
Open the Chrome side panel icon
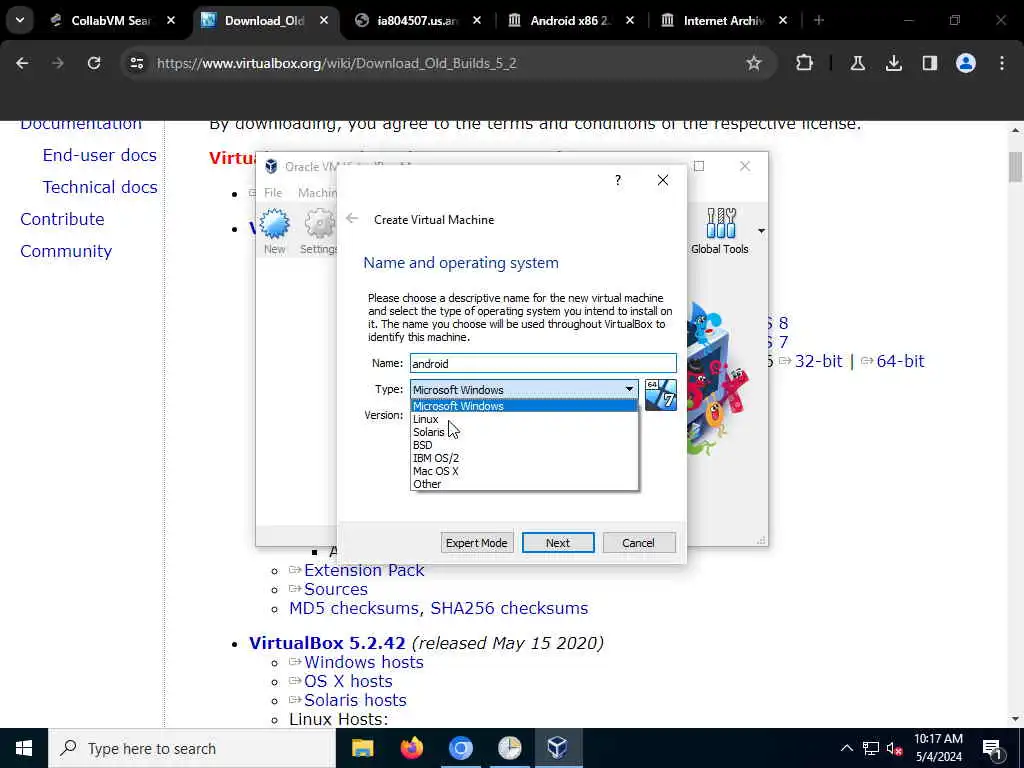(x=930, y=63)
